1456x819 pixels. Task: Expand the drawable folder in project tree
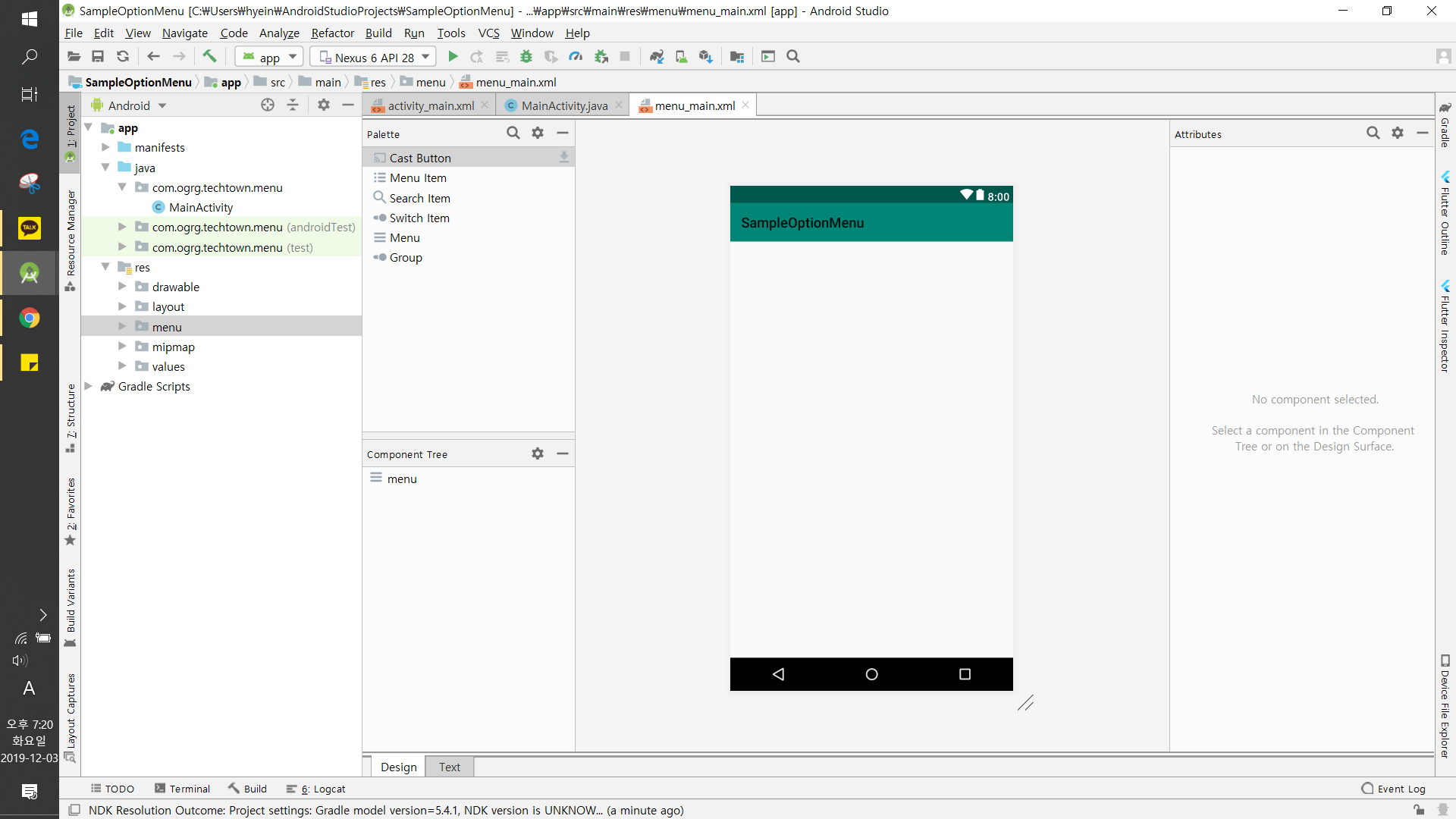(x=122, y=287)
